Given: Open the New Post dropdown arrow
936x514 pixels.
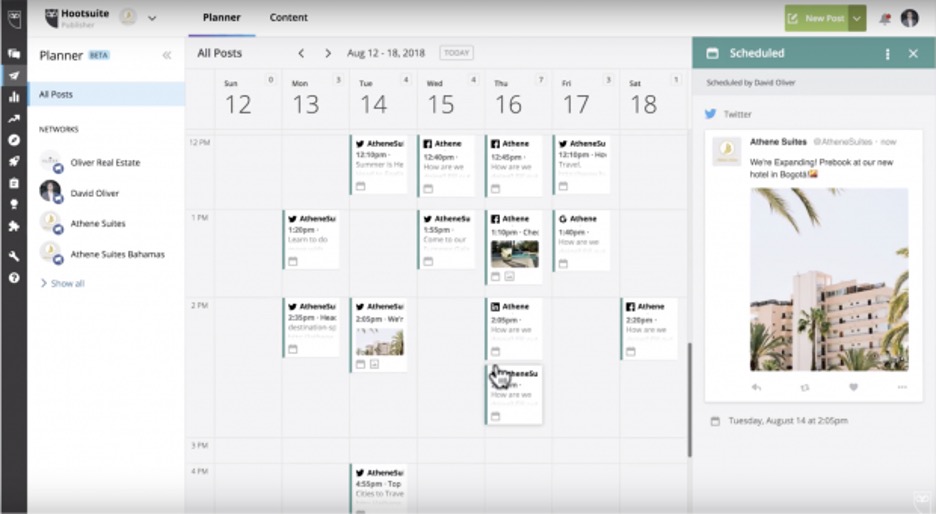Looking at the screenshot, I should tap(857, 19).
